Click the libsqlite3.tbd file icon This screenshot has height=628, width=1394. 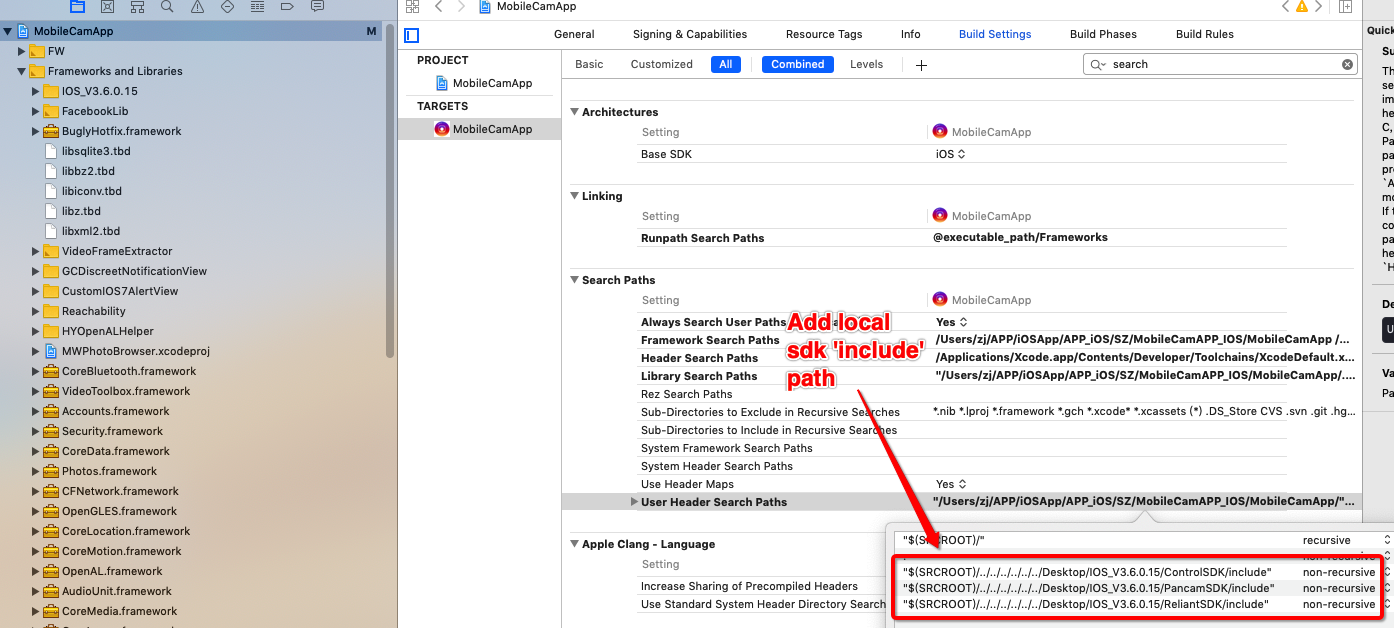pyautogui.click(x=51, y=151)
